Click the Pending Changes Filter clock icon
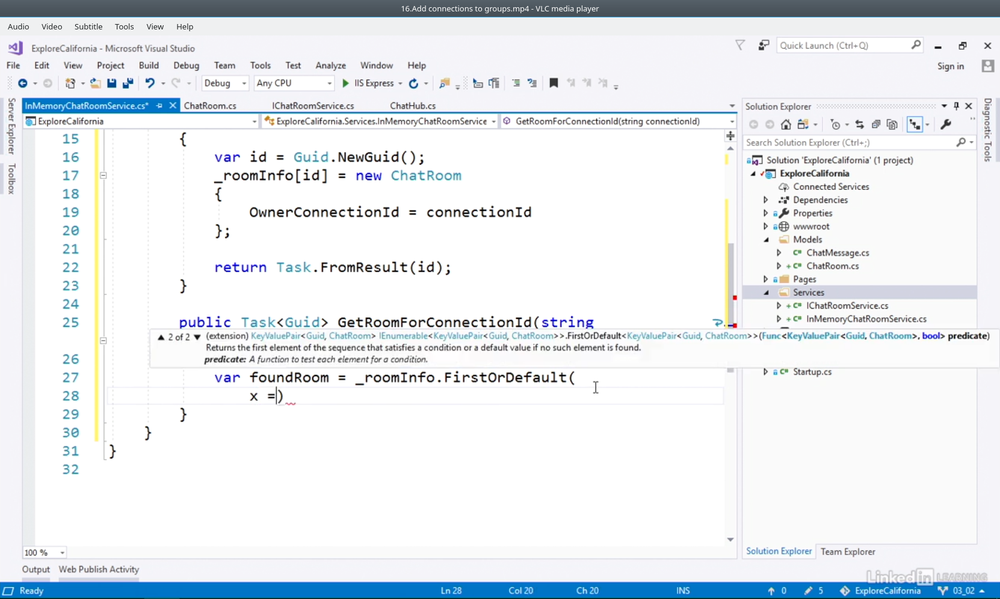Viewport: 1000px width, 599px height. 835,125
